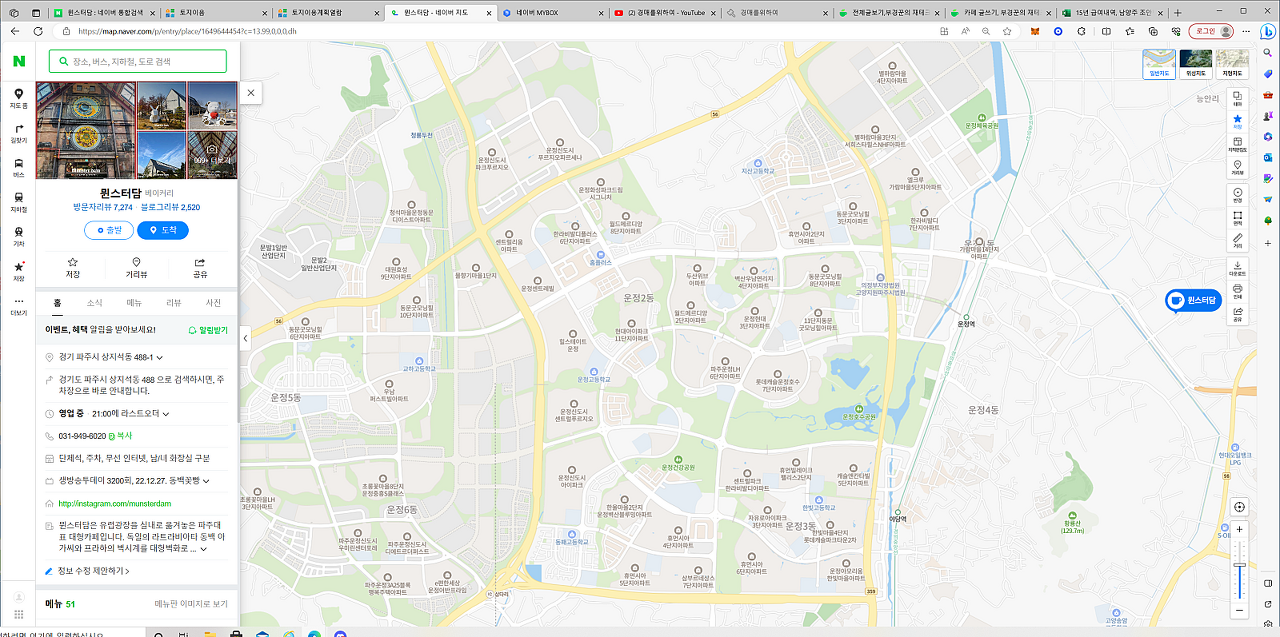
Task: Click the 출발 departure button
Action: [109, 230]
